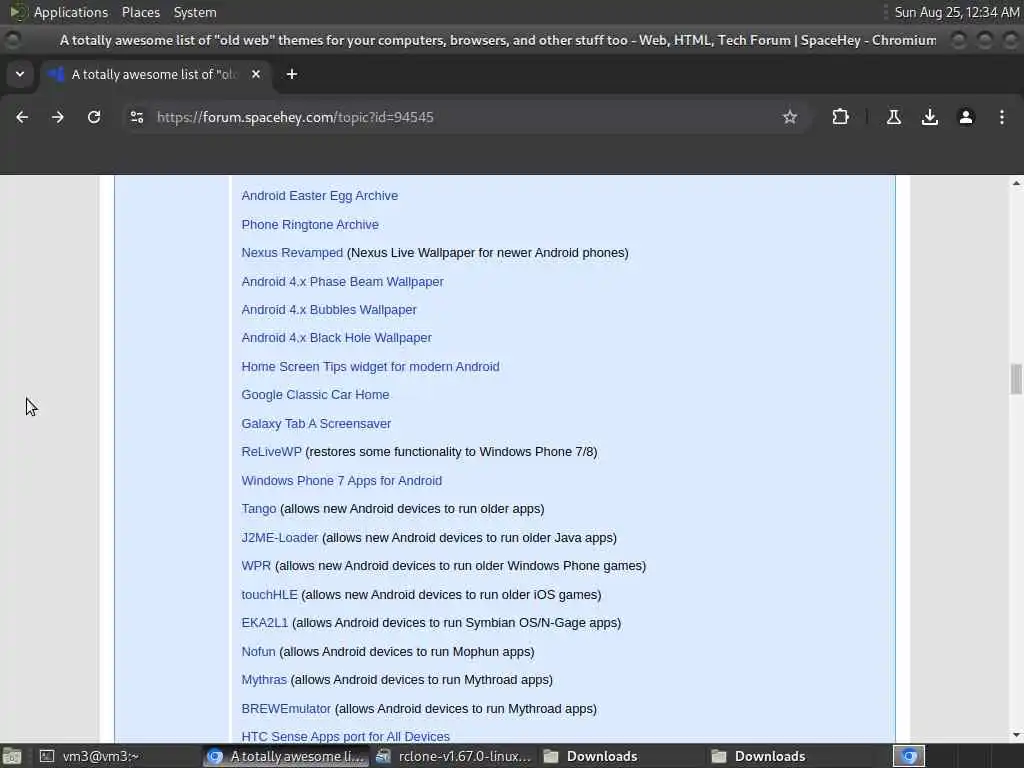1024x768 pixels.
Task: Open the Nexus Revamped link
Action: [x=292, y=253]
